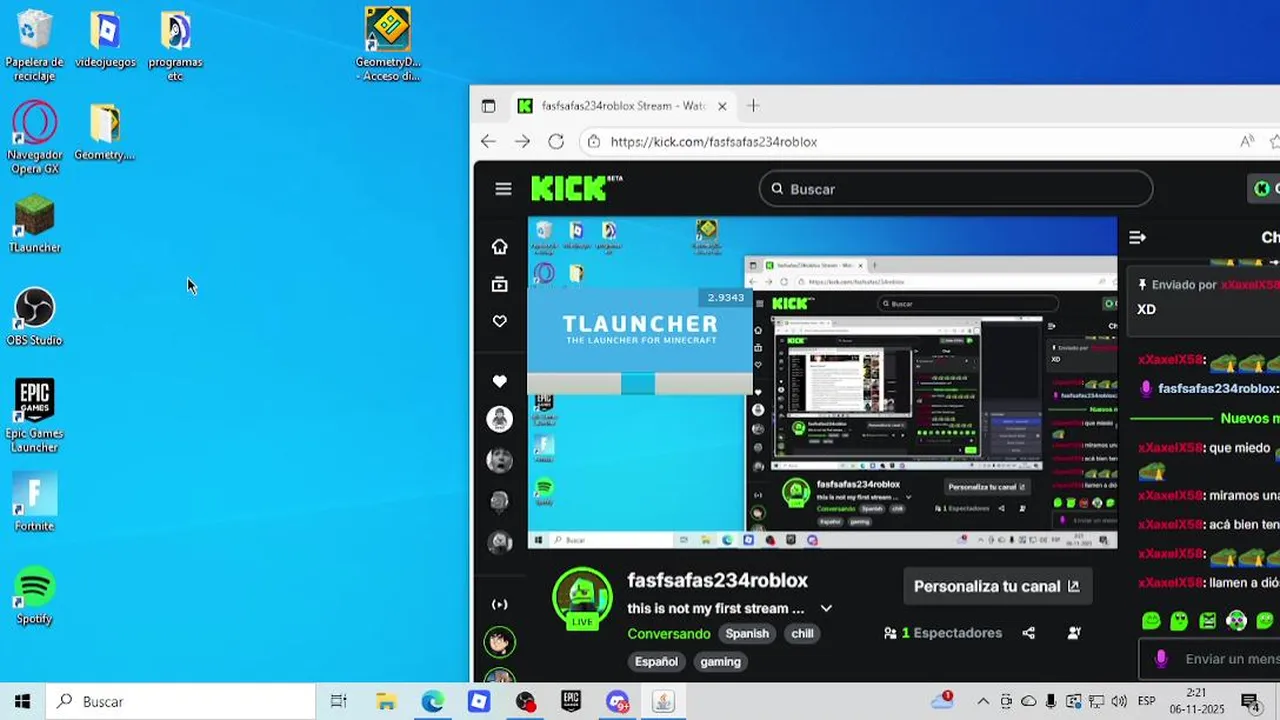The image size is (1280, 720).
Task: Click the purple chat identity badge icon
Action: [1160, 659]
